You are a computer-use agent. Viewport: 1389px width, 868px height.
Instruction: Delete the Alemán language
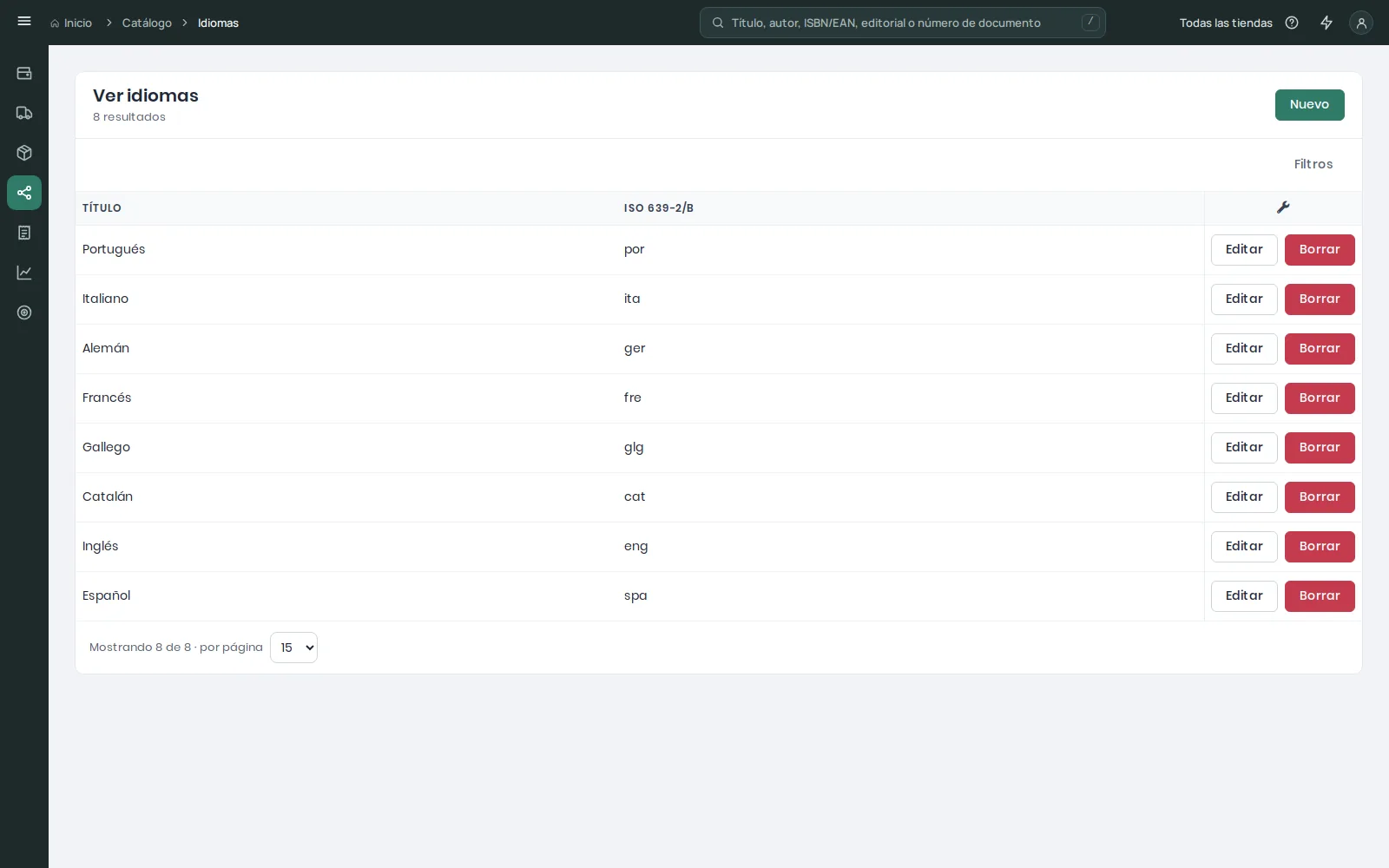[1320, 349]
